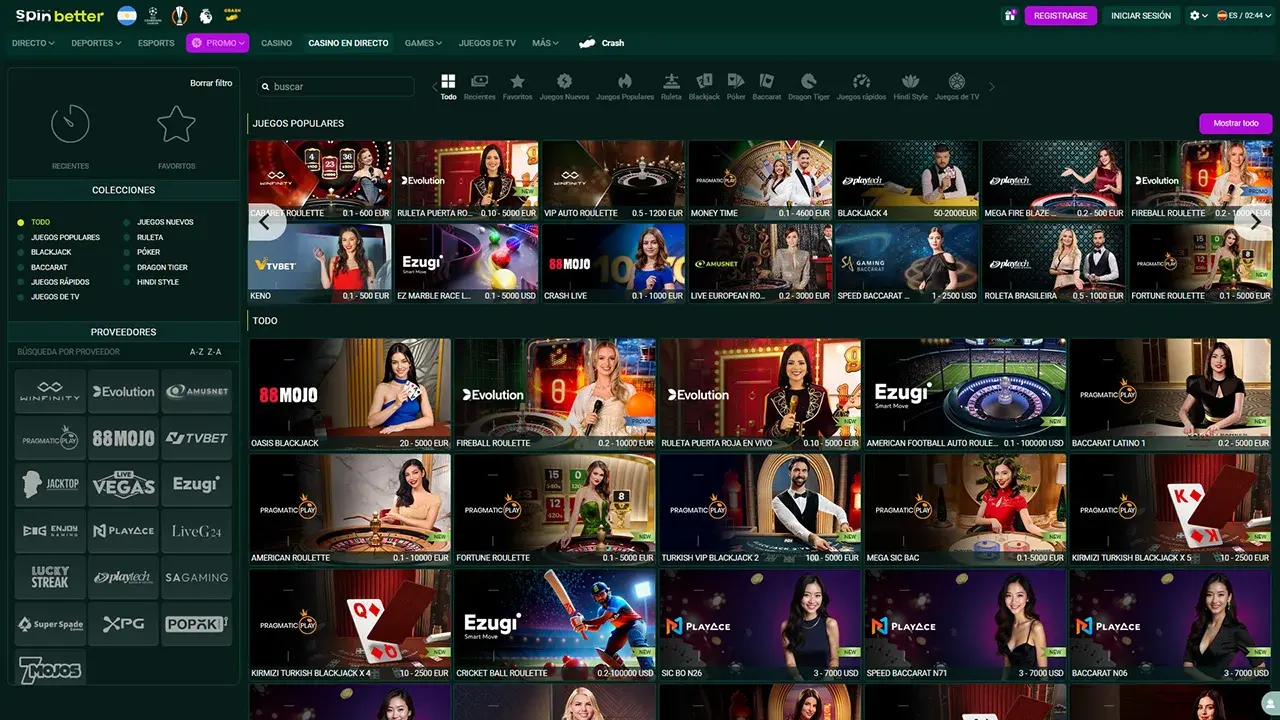Select the Pragmatic Play provider logo

(x=50, y=438)
